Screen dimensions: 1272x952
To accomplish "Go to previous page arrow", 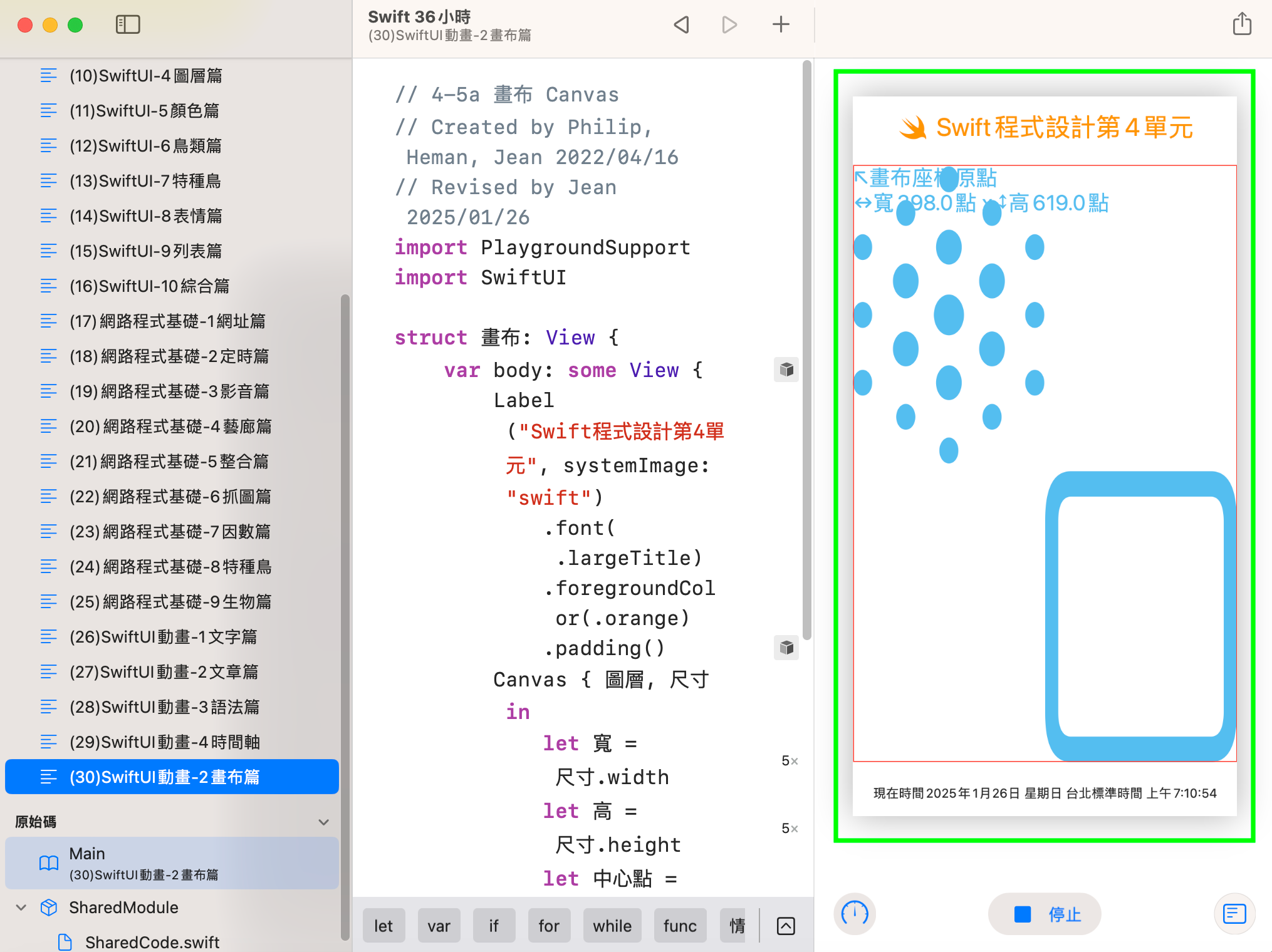I will pyautogui.click(x=682, y=25).
